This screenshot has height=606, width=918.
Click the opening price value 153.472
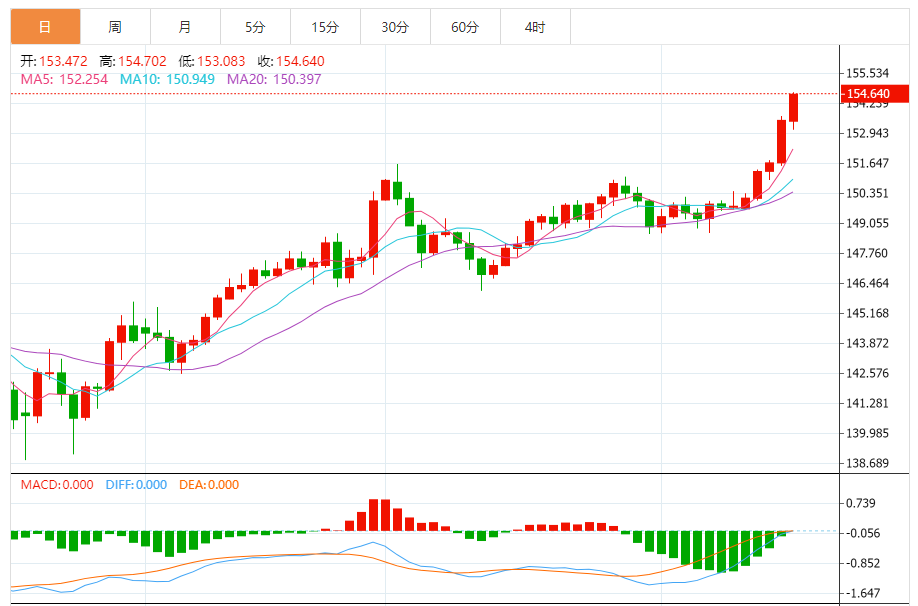coord(63,61)
